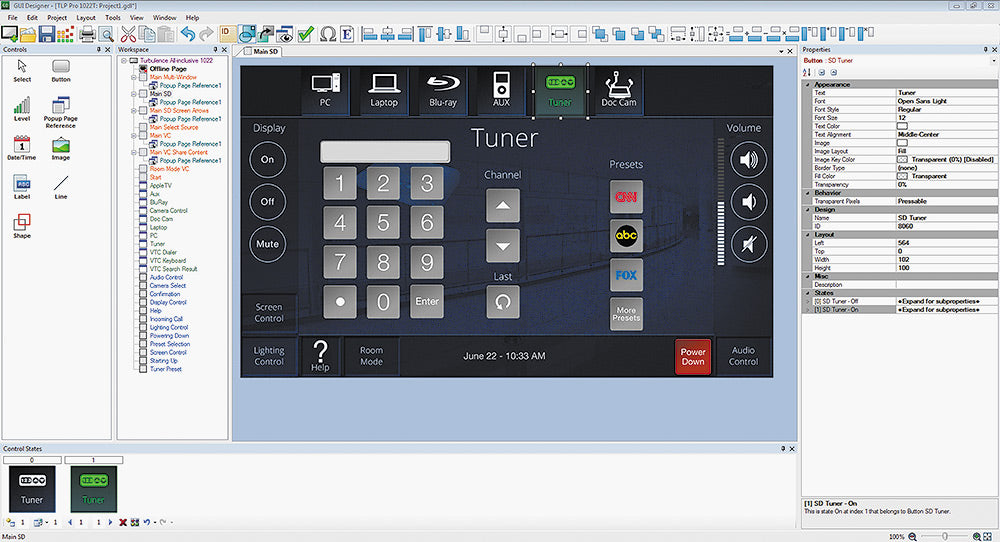Click the Channel up arrow button
1000x542 pixels.
(x=503, y=205)
